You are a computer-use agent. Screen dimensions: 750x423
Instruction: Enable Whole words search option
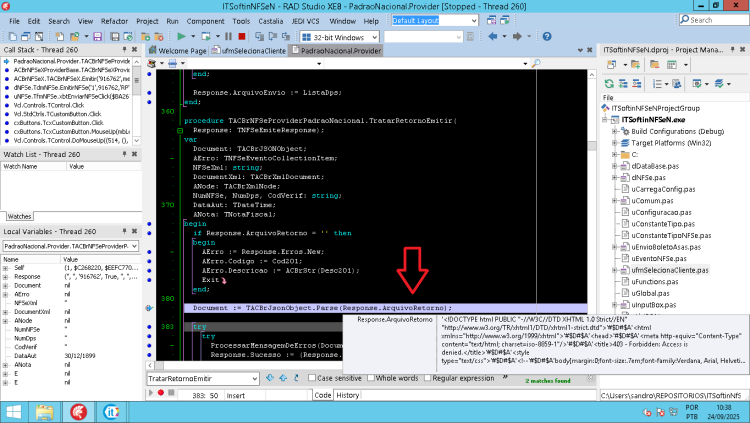pos(371,378)
